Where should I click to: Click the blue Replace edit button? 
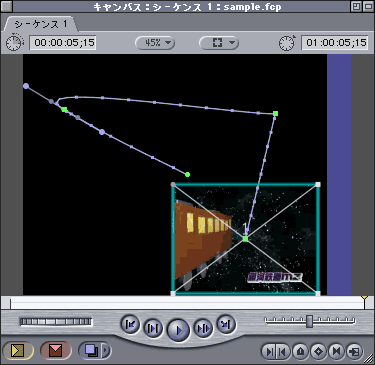[x=91, y=350]
